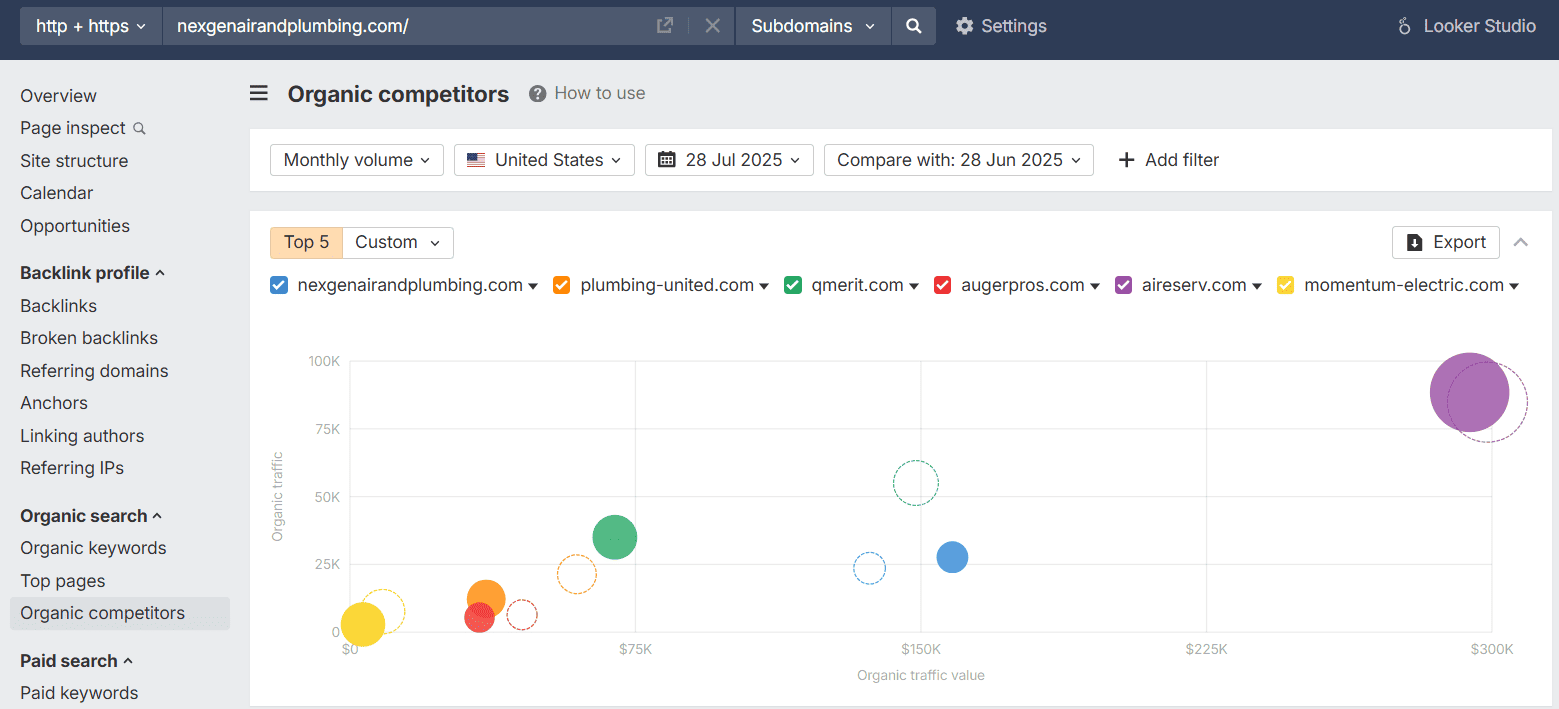Image resolution: width=1559 pixels, height=709 pixels.
Task: Switch to the Top 5 tab
Action: click(306, 242)
